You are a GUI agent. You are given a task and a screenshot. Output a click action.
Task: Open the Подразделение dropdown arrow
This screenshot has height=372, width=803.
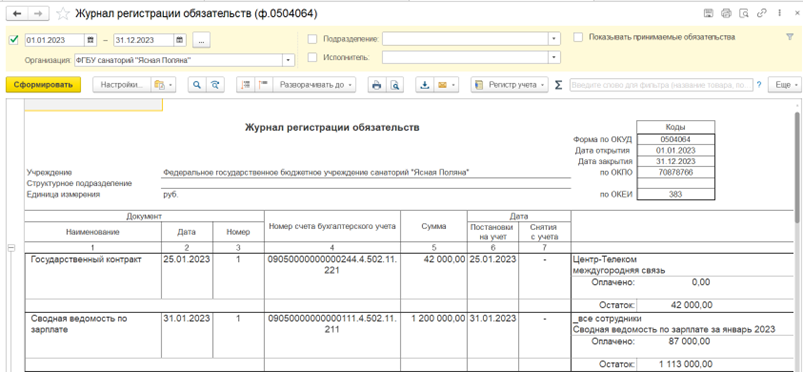[x=554, y=39]
